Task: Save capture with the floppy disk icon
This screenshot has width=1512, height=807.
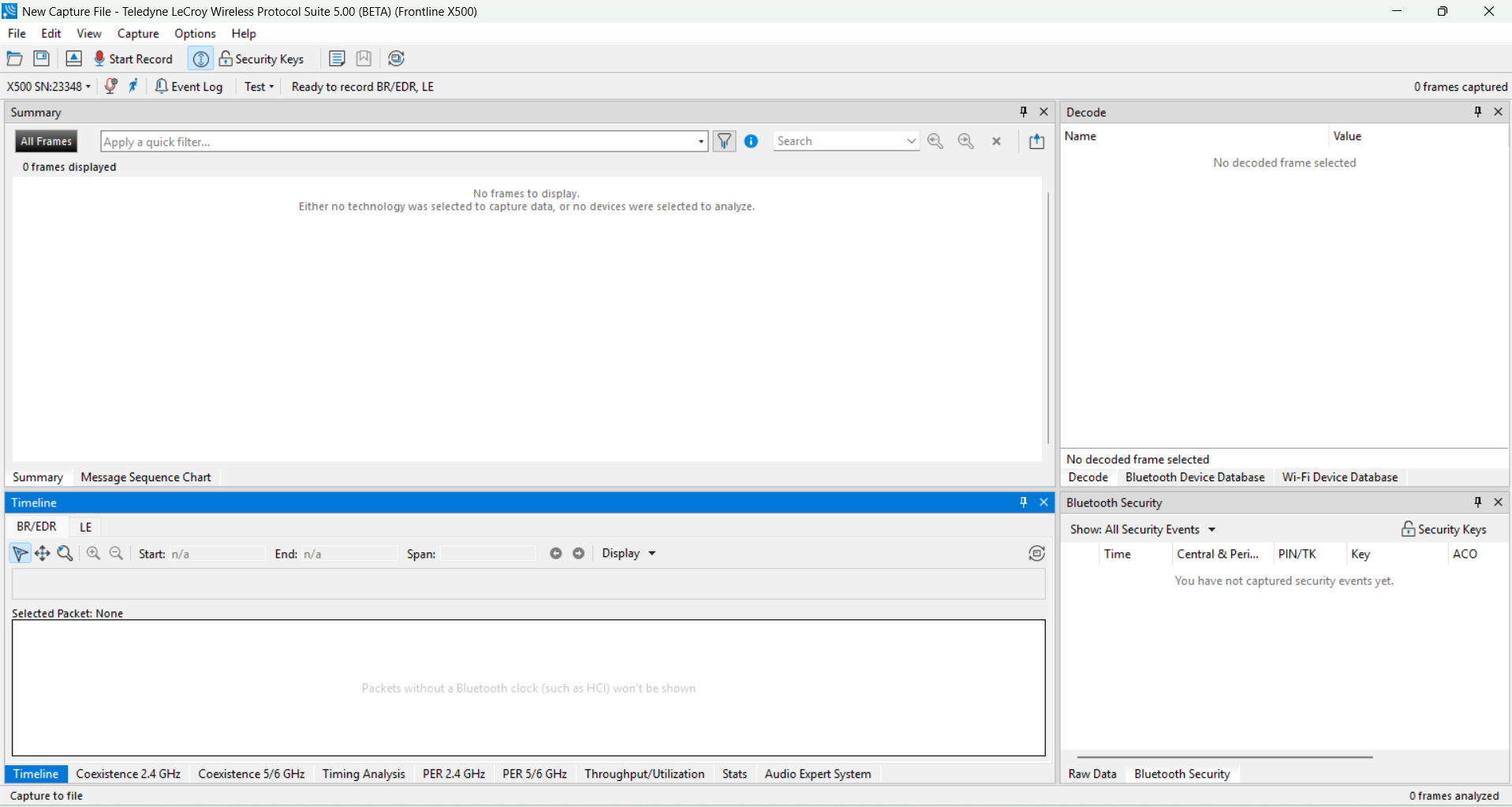Action: (x=41, y=58)
